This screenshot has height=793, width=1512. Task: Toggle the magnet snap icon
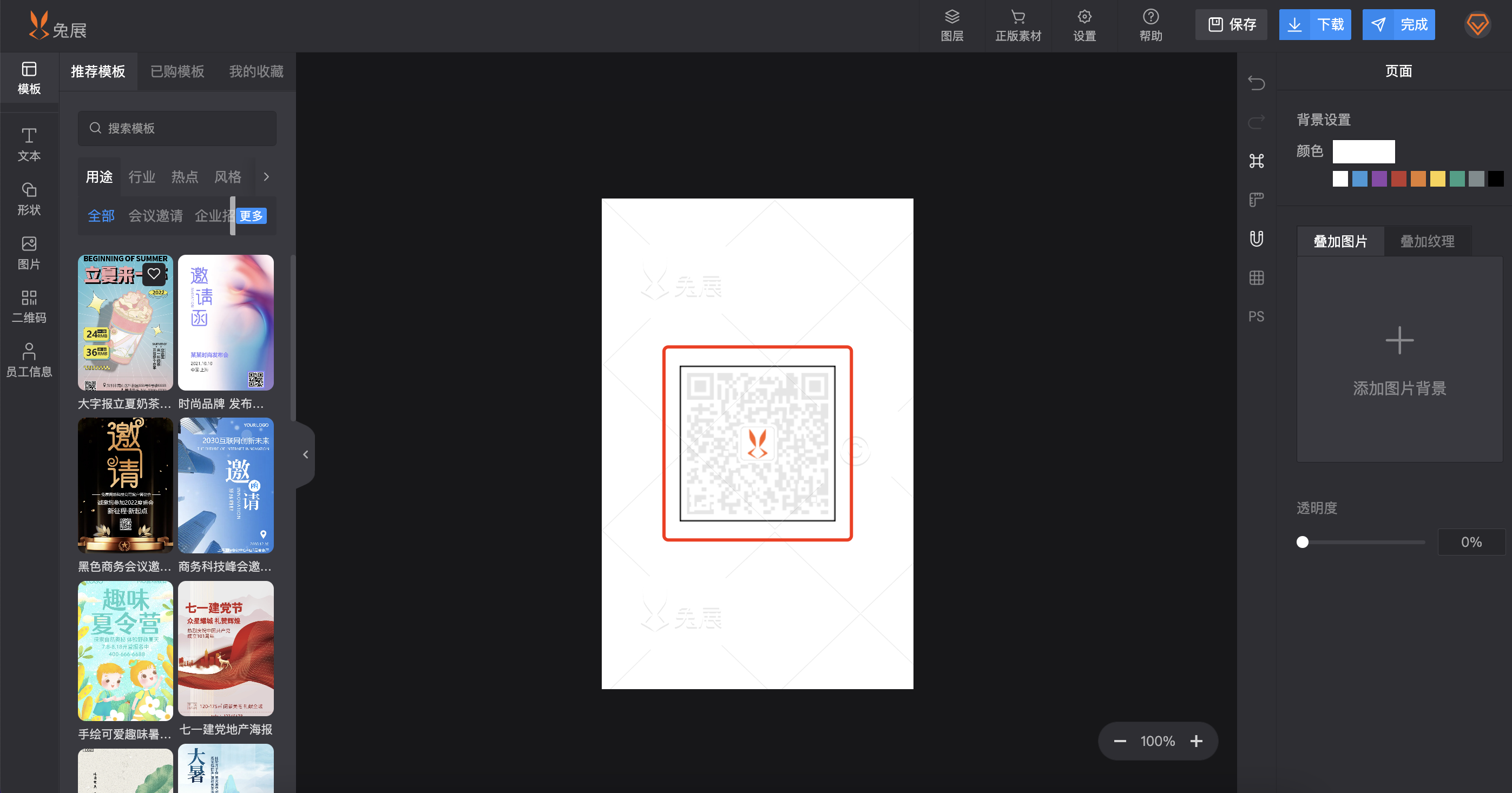[x=1256, y=238]
